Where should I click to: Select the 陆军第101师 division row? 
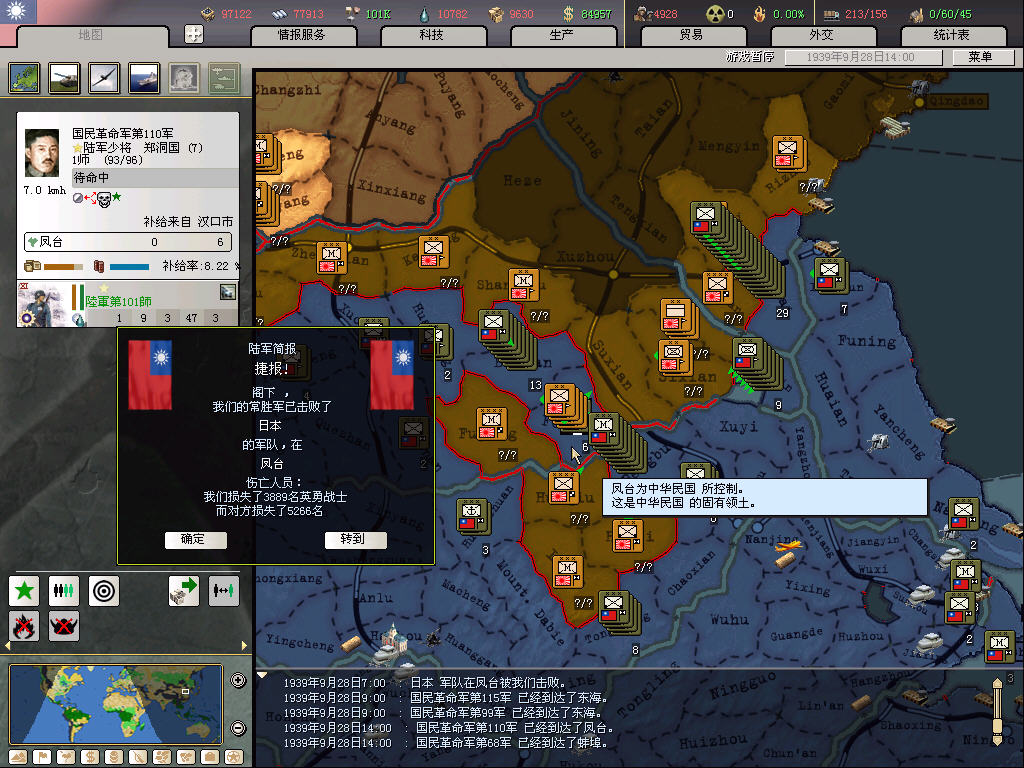[128, 304]
